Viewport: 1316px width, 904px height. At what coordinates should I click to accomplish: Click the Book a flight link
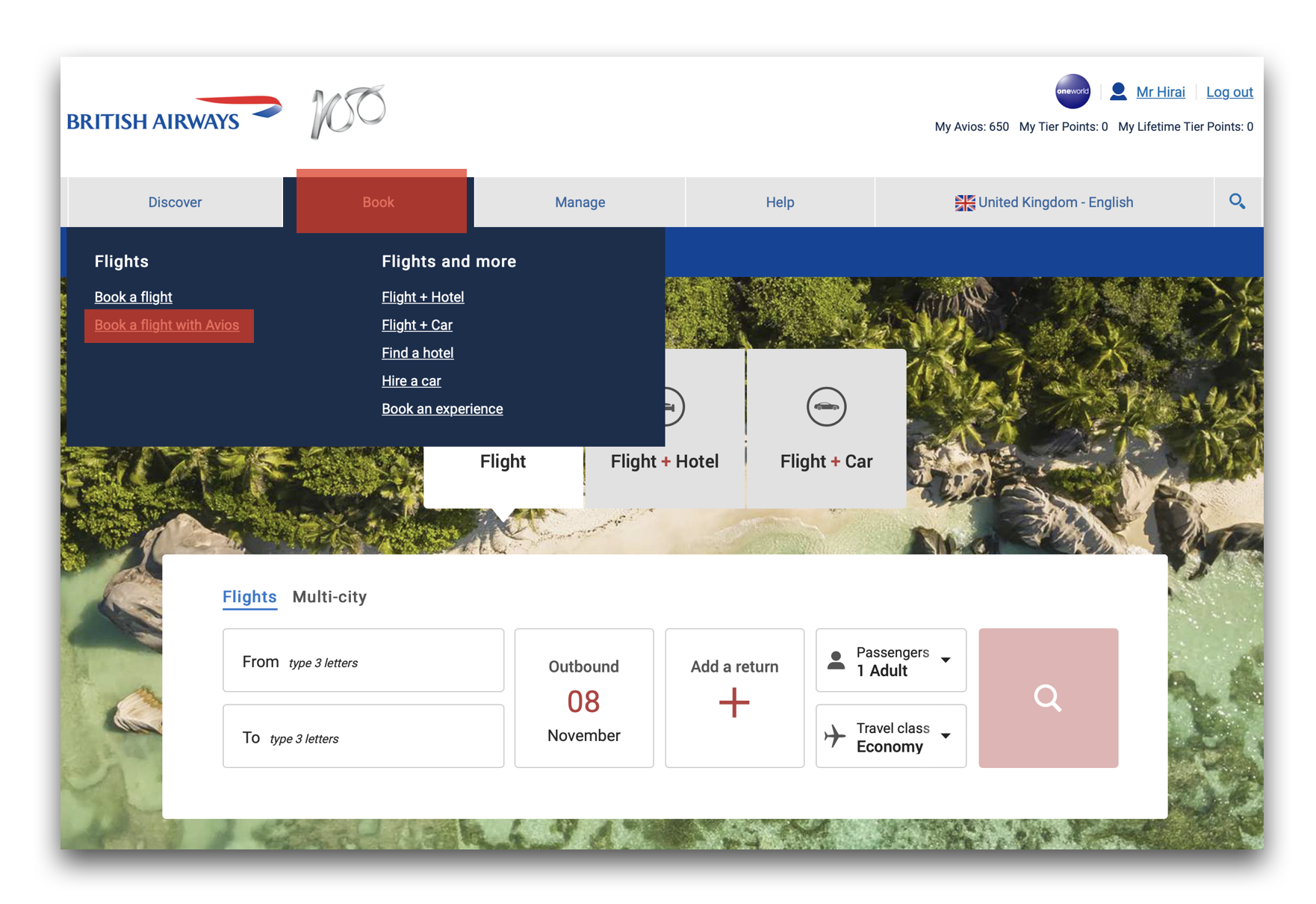[x=133, y=297]
